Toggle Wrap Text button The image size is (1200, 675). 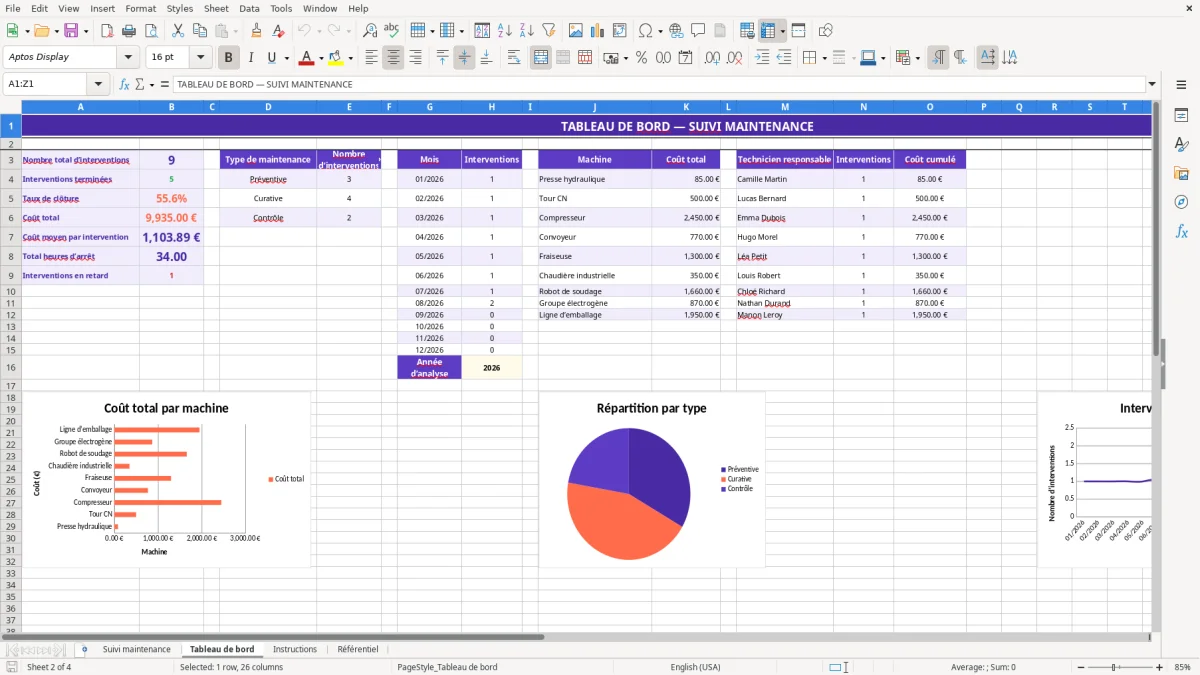tap(514, 58)
